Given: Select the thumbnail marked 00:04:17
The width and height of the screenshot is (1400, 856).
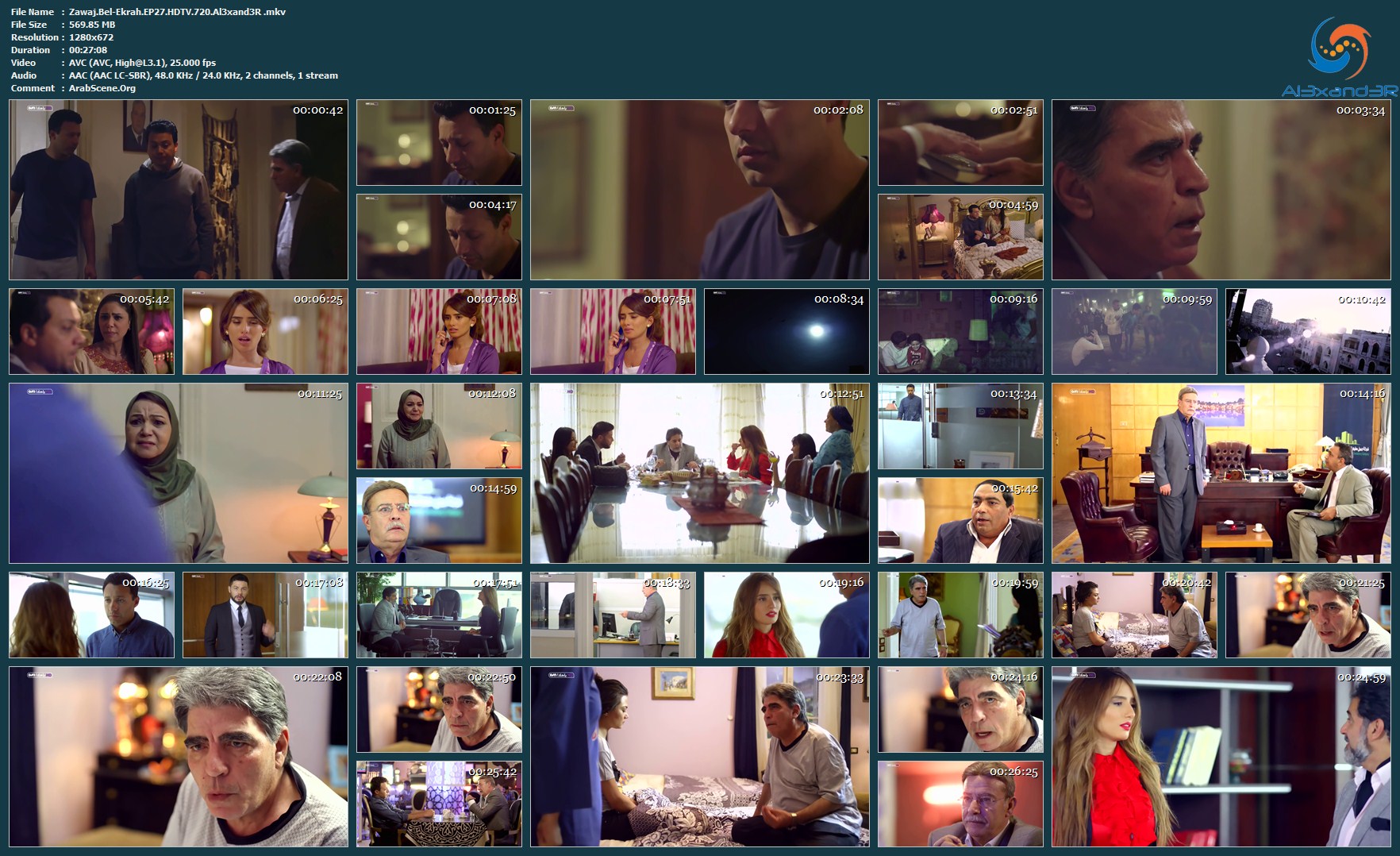Looking at the screenshot, I should [x=439, y=237].
